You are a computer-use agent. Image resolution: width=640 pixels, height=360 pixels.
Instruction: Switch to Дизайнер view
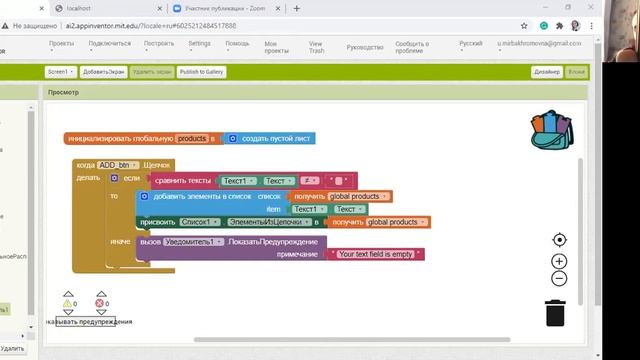(547, 72)
